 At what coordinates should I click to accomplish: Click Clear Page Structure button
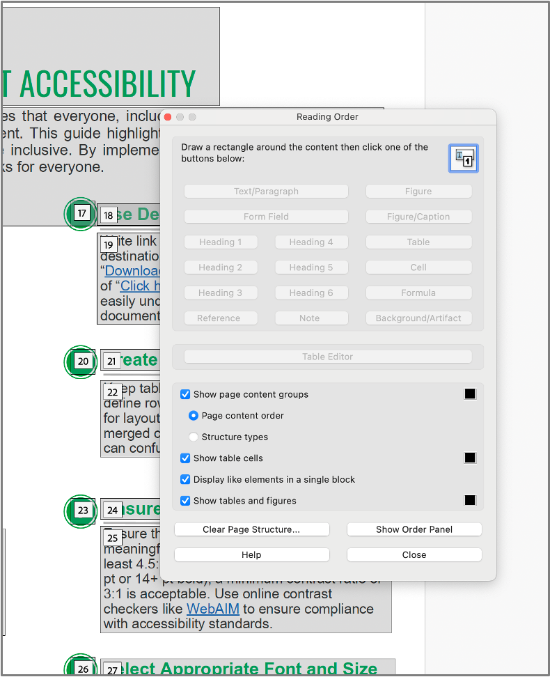coord(252,530)
